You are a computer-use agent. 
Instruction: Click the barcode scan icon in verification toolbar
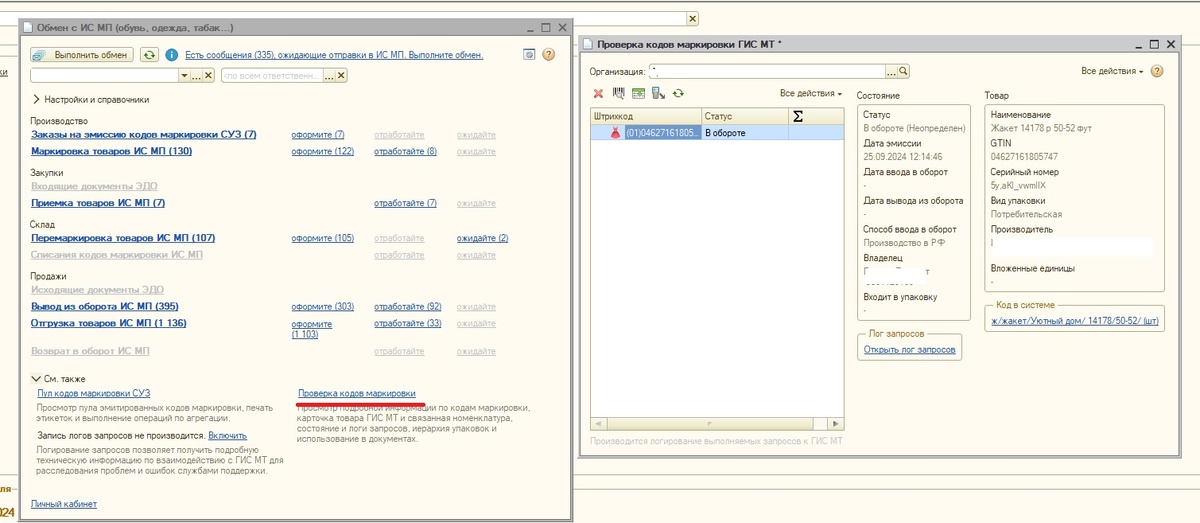coord(619,93)
